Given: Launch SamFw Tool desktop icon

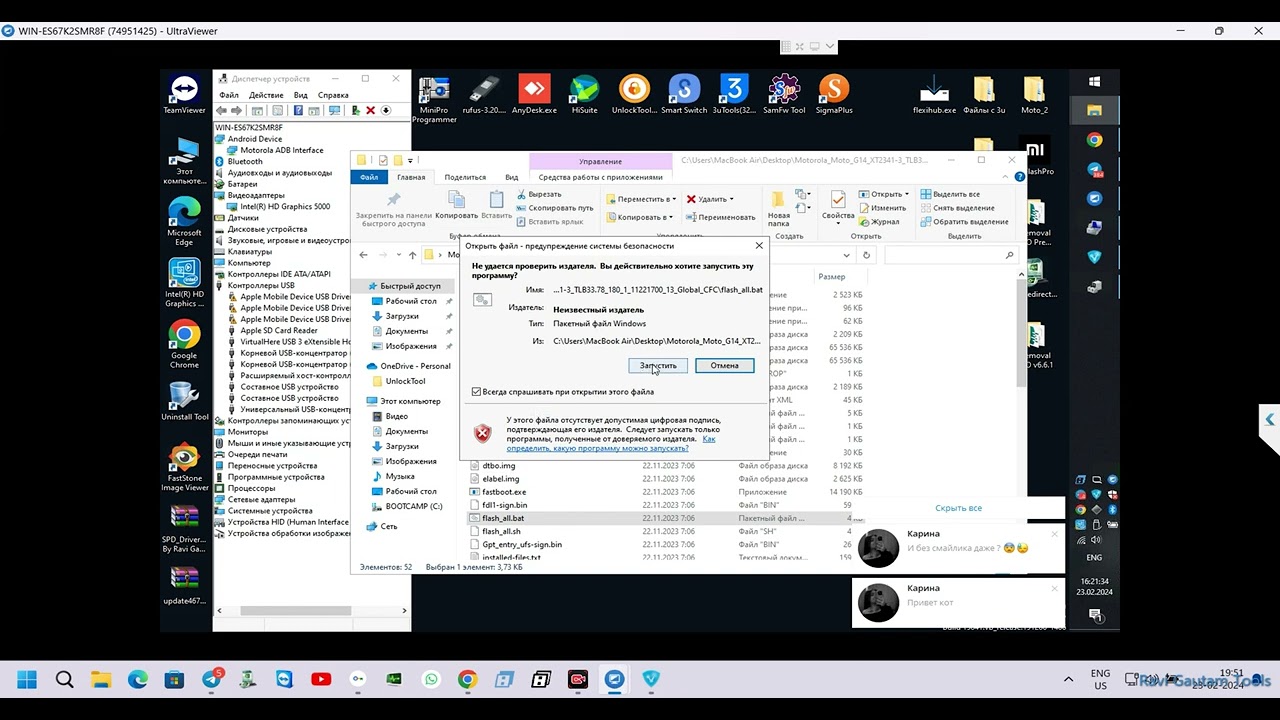Looking at the screenshot, I should pos(784,95).
